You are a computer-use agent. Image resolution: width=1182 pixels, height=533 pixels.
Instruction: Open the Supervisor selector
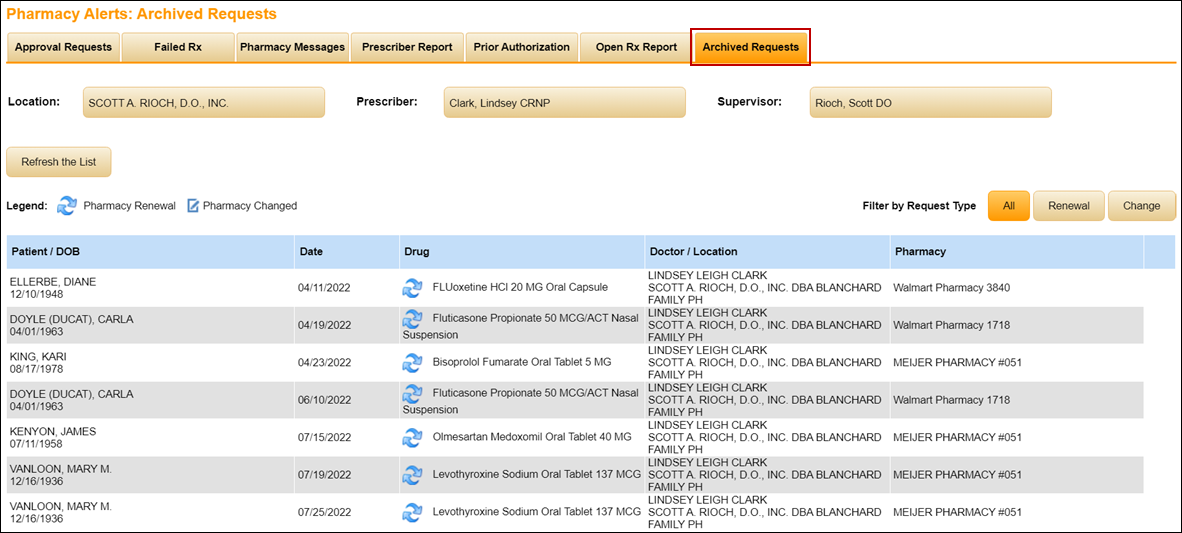point(930,103)
